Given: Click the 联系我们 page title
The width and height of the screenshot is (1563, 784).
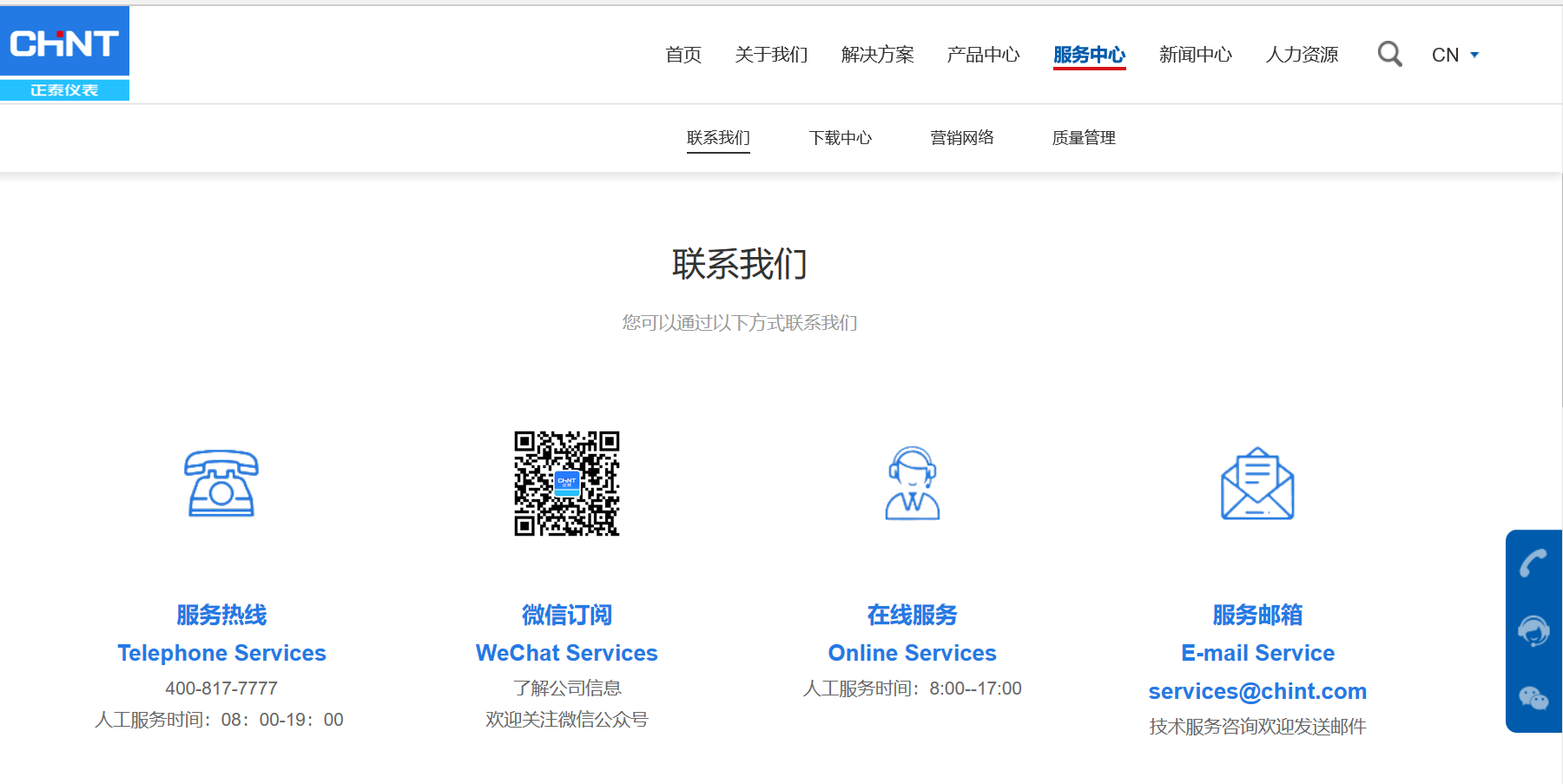Looking at the screenshot, I should [740, 264].
